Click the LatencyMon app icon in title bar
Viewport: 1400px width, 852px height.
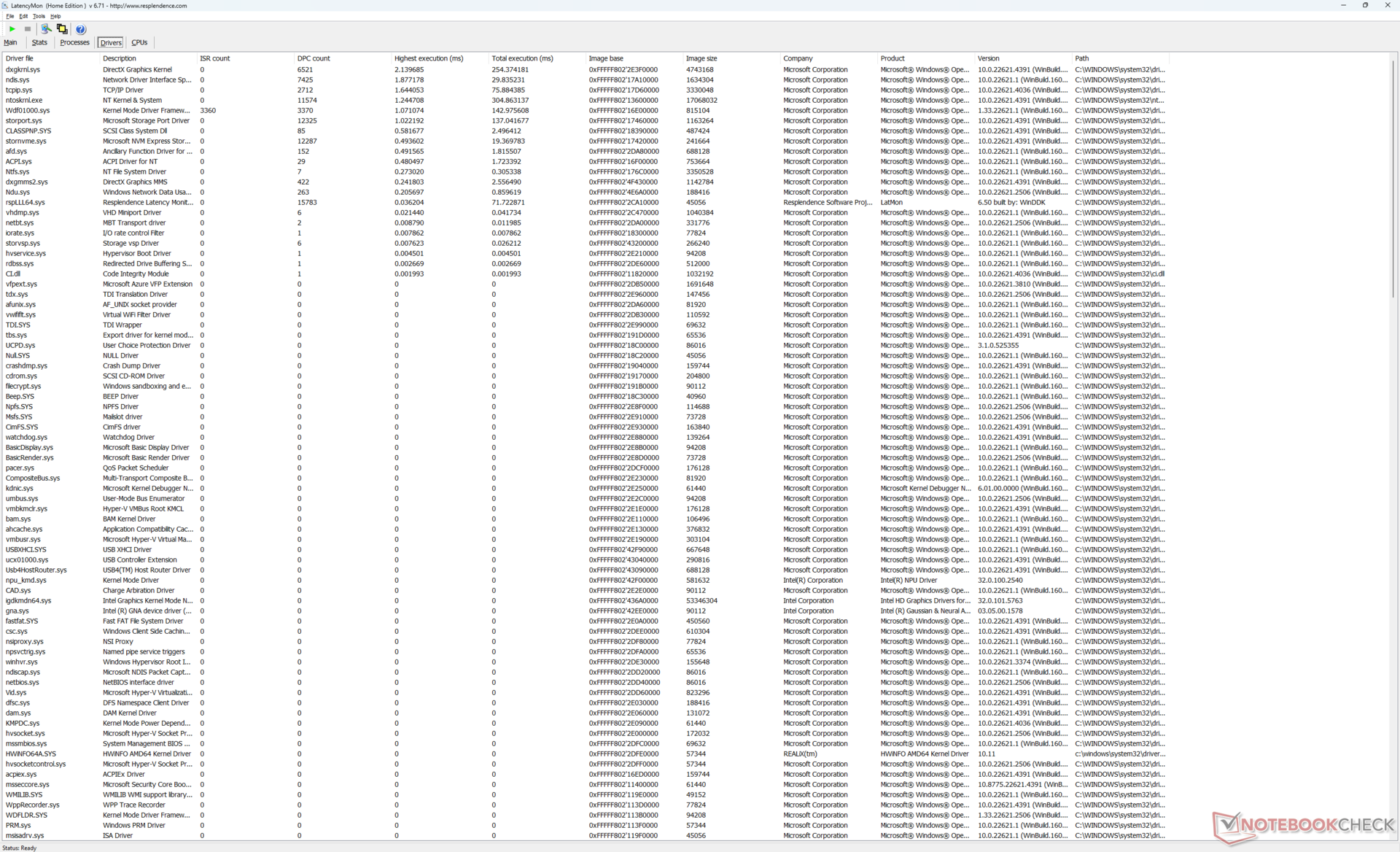click(x=5, y=5)
